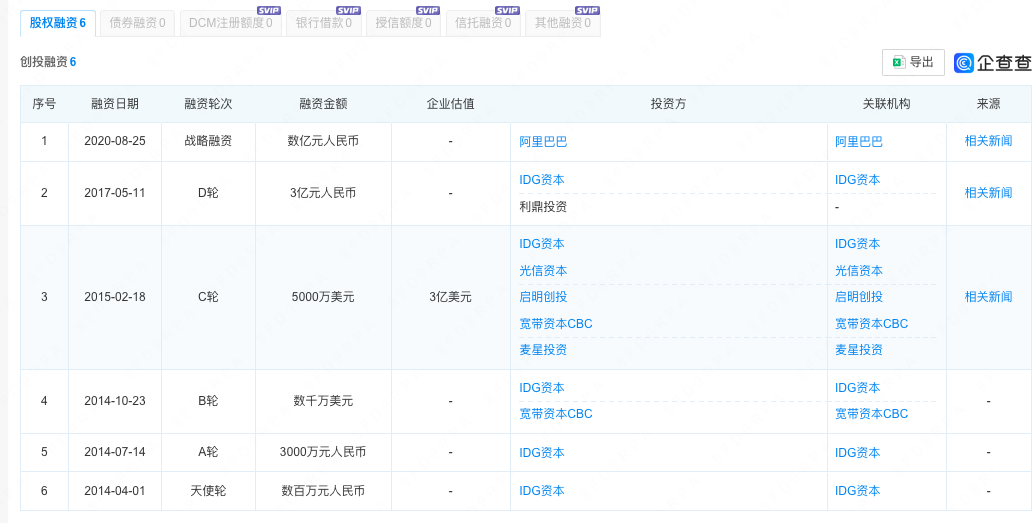This screenshot has width=1032, height=523.
Task: Open 相关新闻 for the 战略融资 round
Action: point(988,141)
